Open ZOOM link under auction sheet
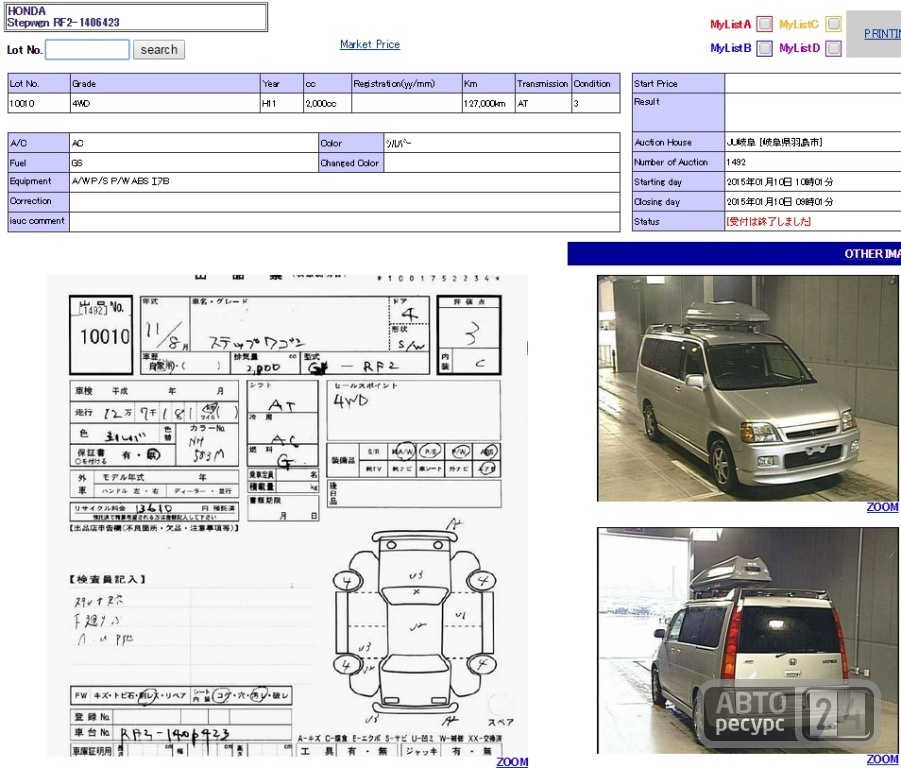Viewport: 901px width, 768px height. [512, 762]
